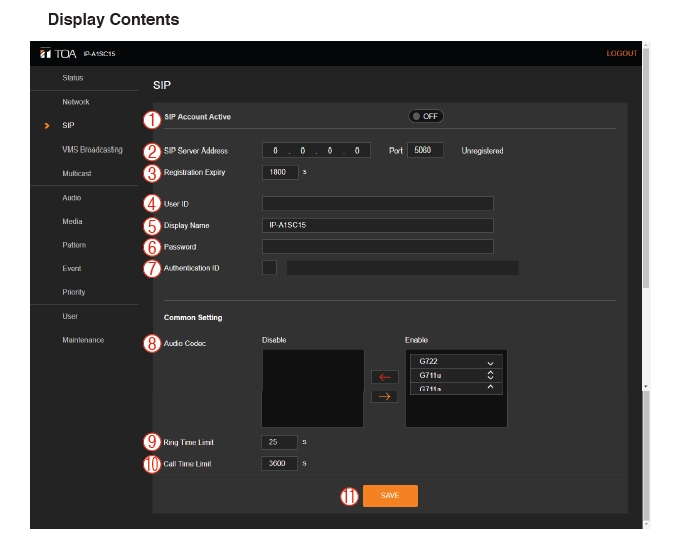Click the LOGOUT link
Screen dimensions: 682x557
[621, 53]
